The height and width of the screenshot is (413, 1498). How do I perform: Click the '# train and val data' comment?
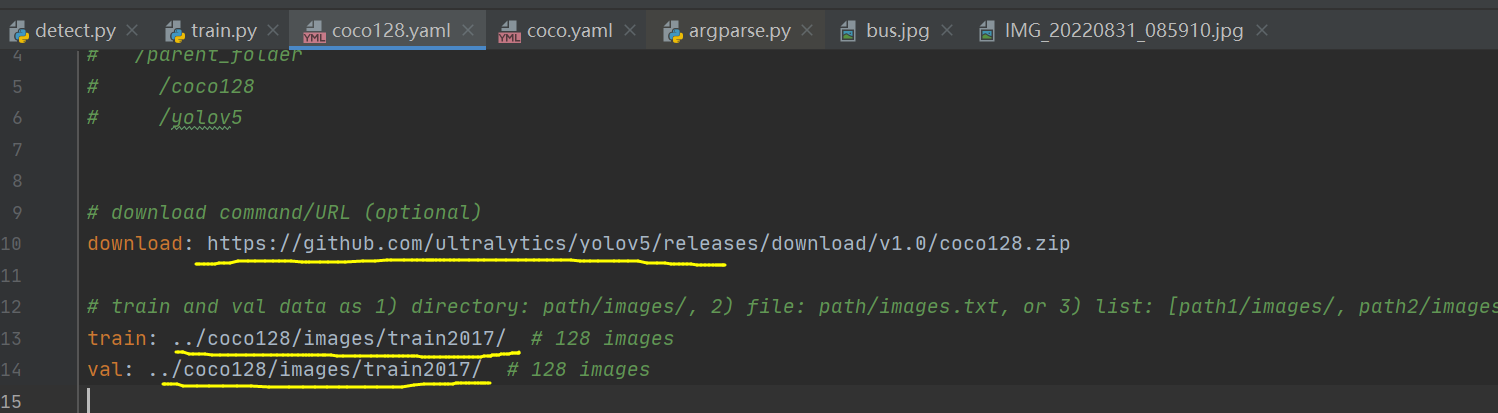click(792, 306)
